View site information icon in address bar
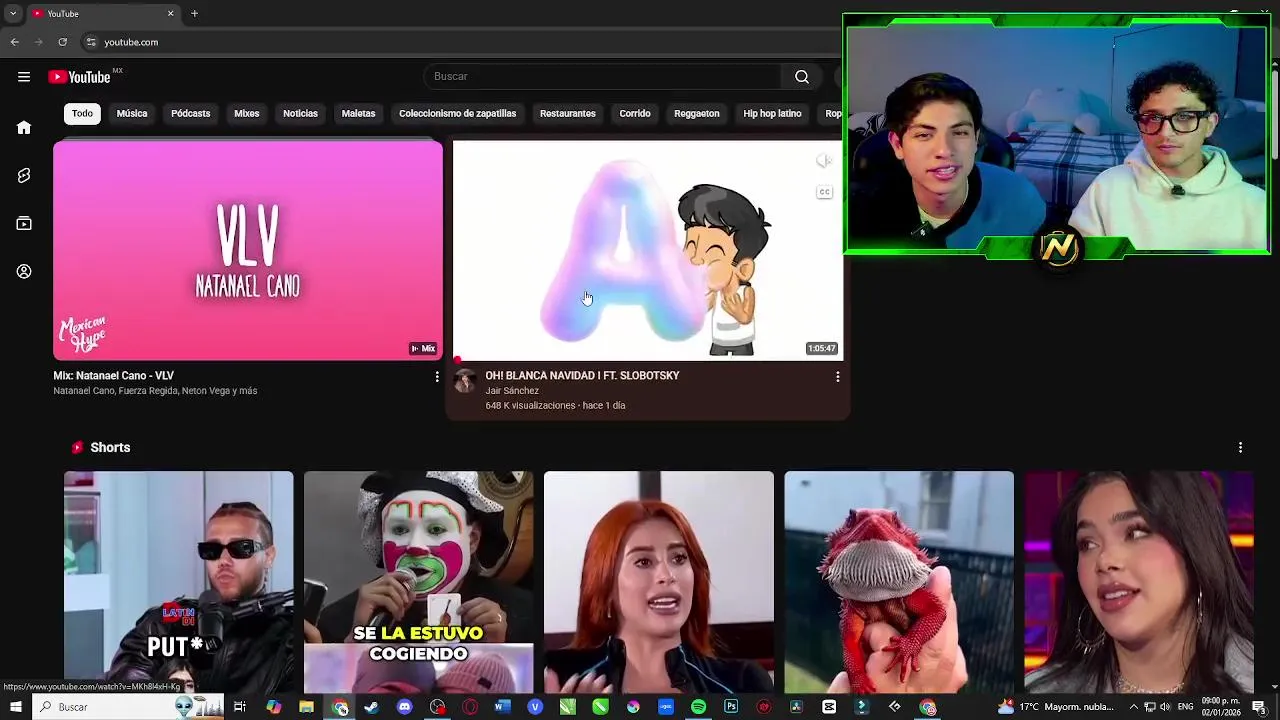 tap(91, 42)
